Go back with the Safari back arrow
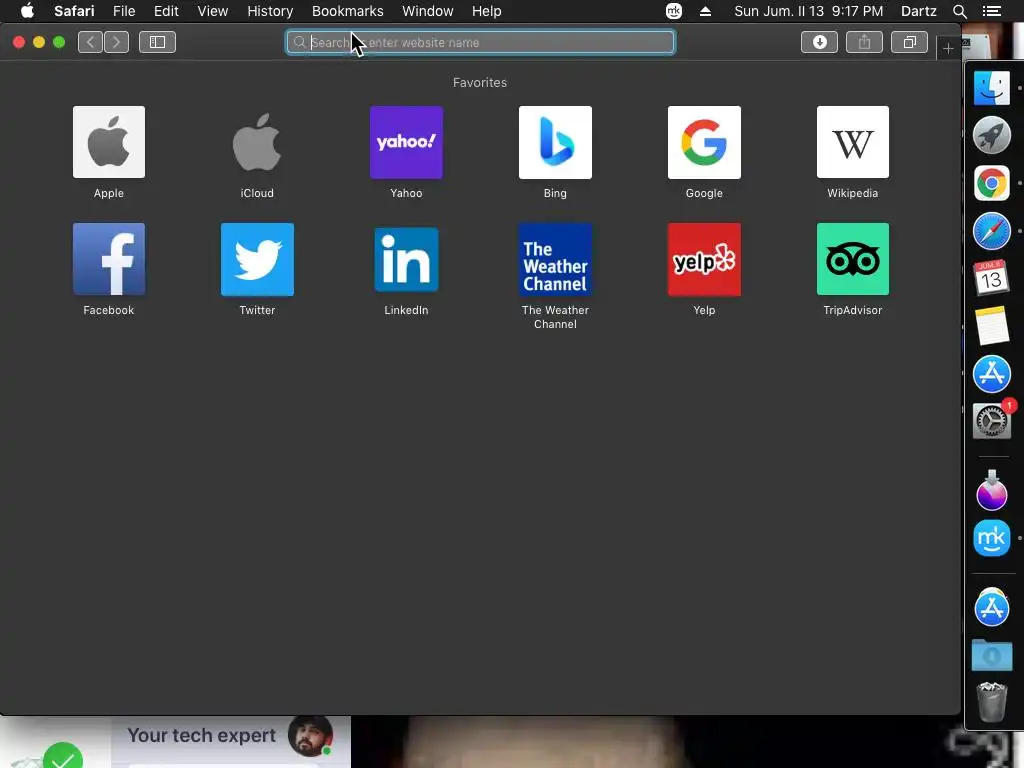This screenshot has width=1024, height=768. [91, 42]
